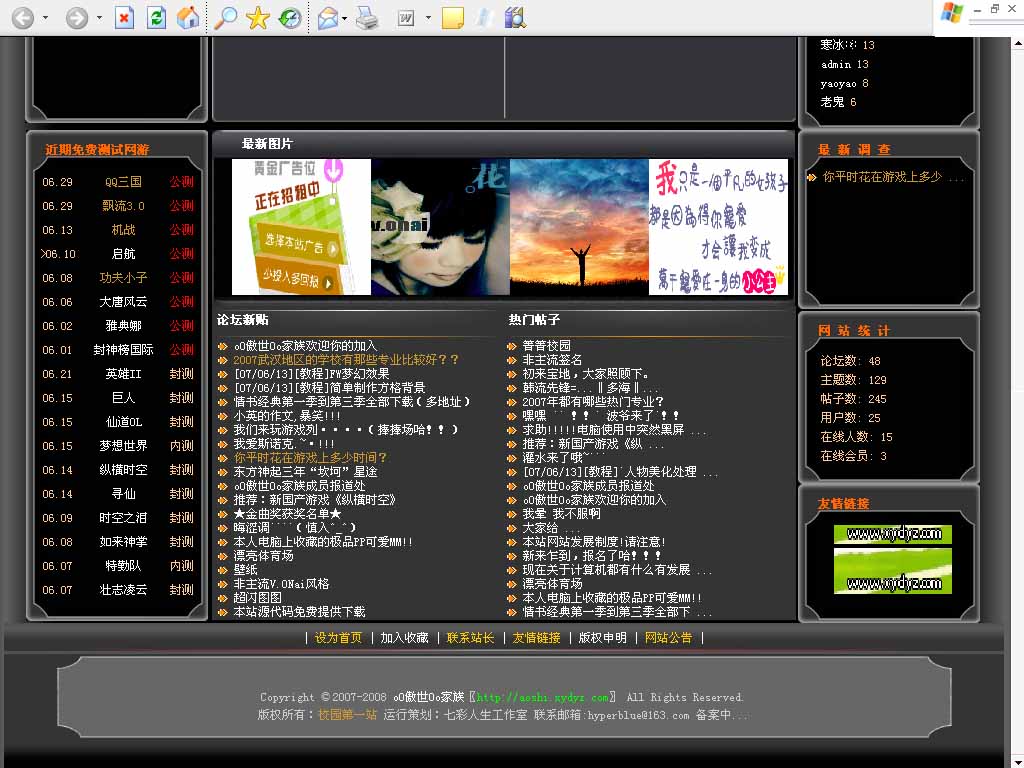Click 联系站长 in the footer menu
The width and height of the screenshot is (1024, 768).
point(470,637)
